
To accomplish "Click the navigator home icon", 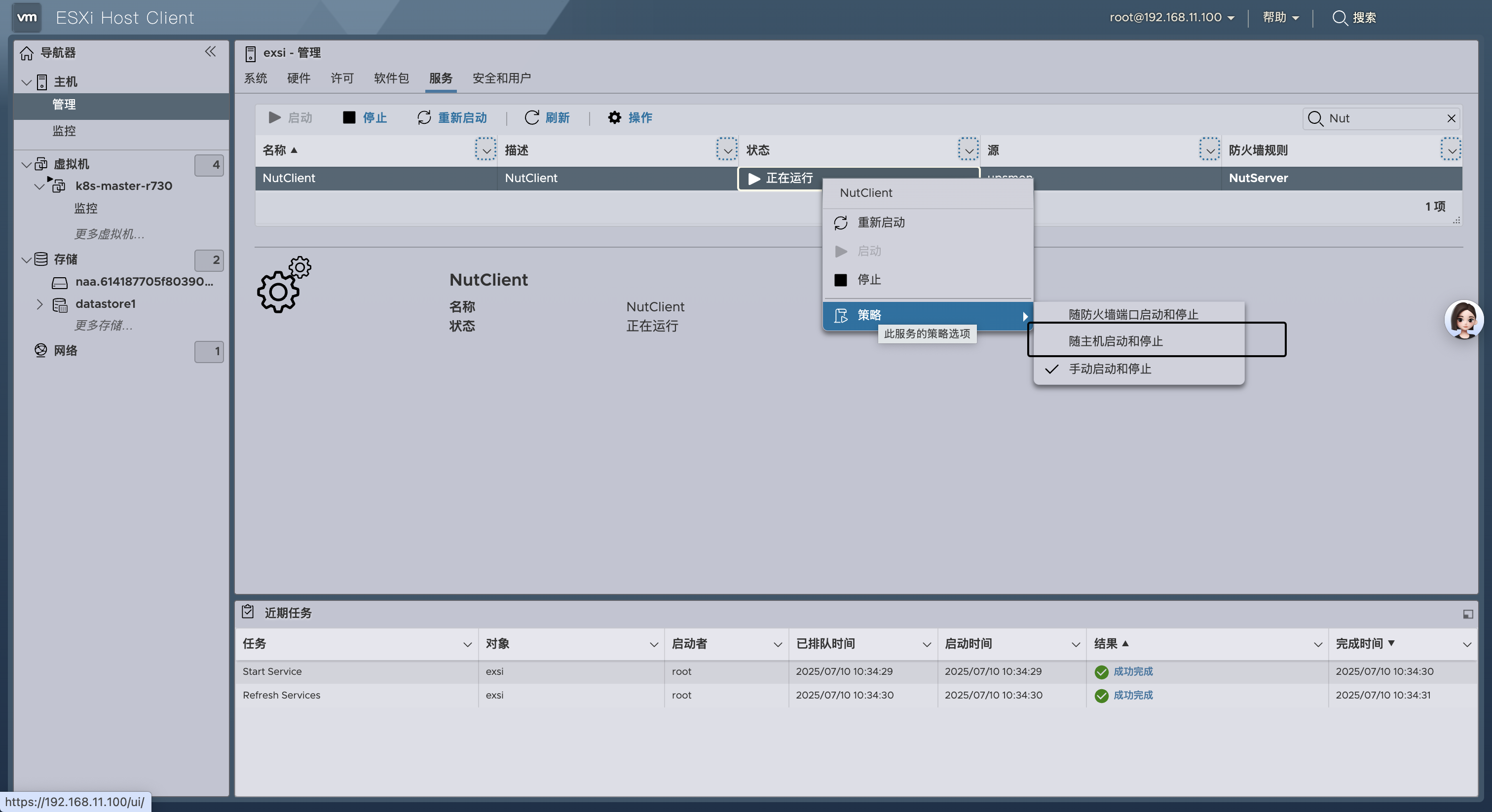I will [x=27, y=53].
